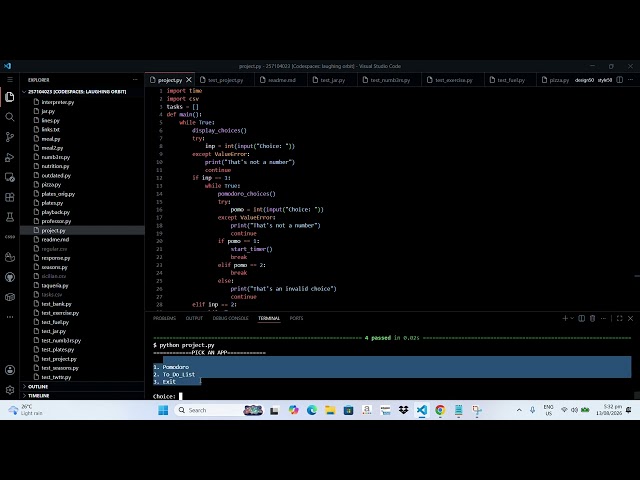Close the terminal panel

pos(631,318)
